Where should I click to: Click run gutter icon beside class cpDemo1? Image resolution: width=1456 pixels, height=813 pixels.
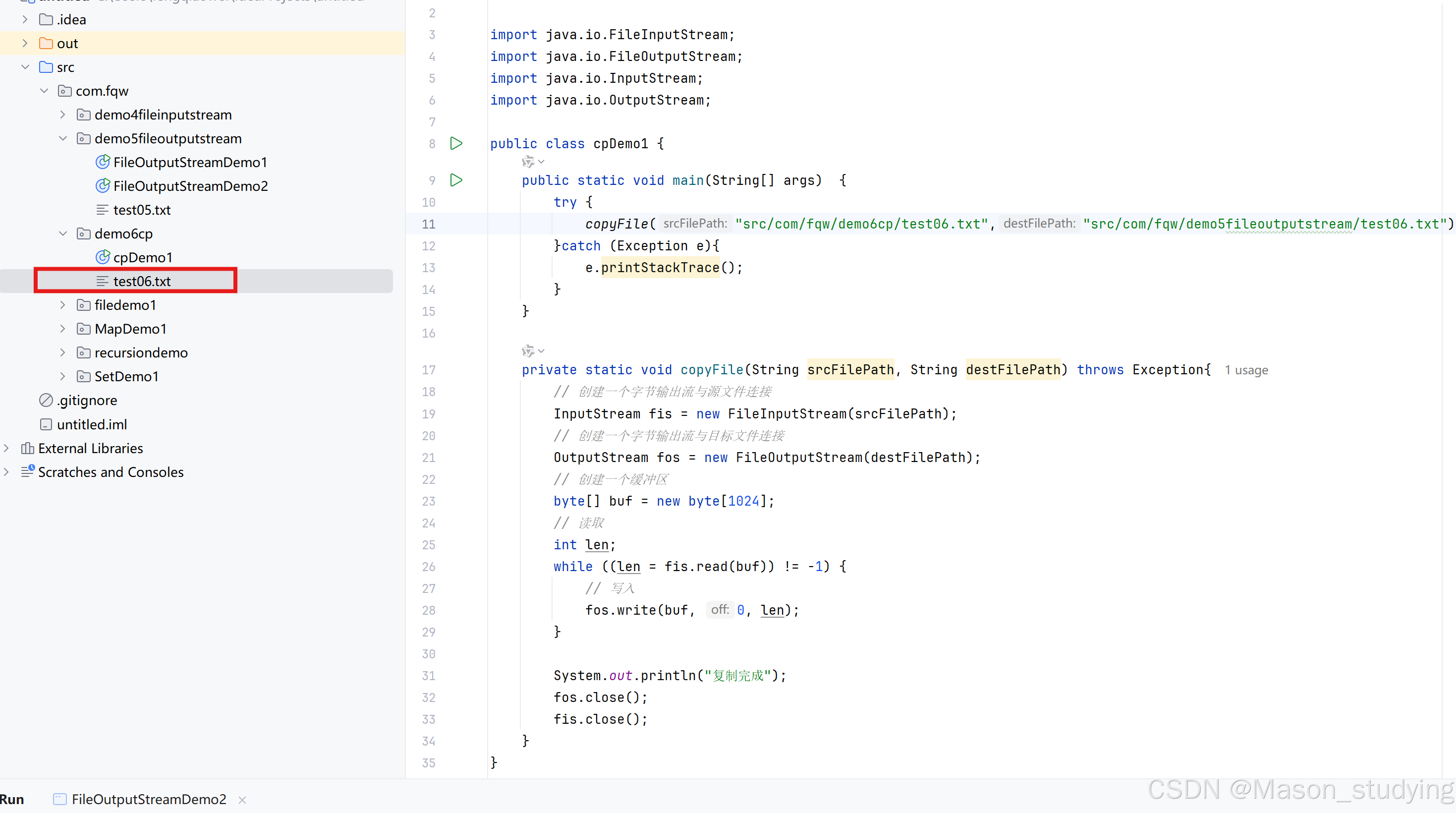456,144
